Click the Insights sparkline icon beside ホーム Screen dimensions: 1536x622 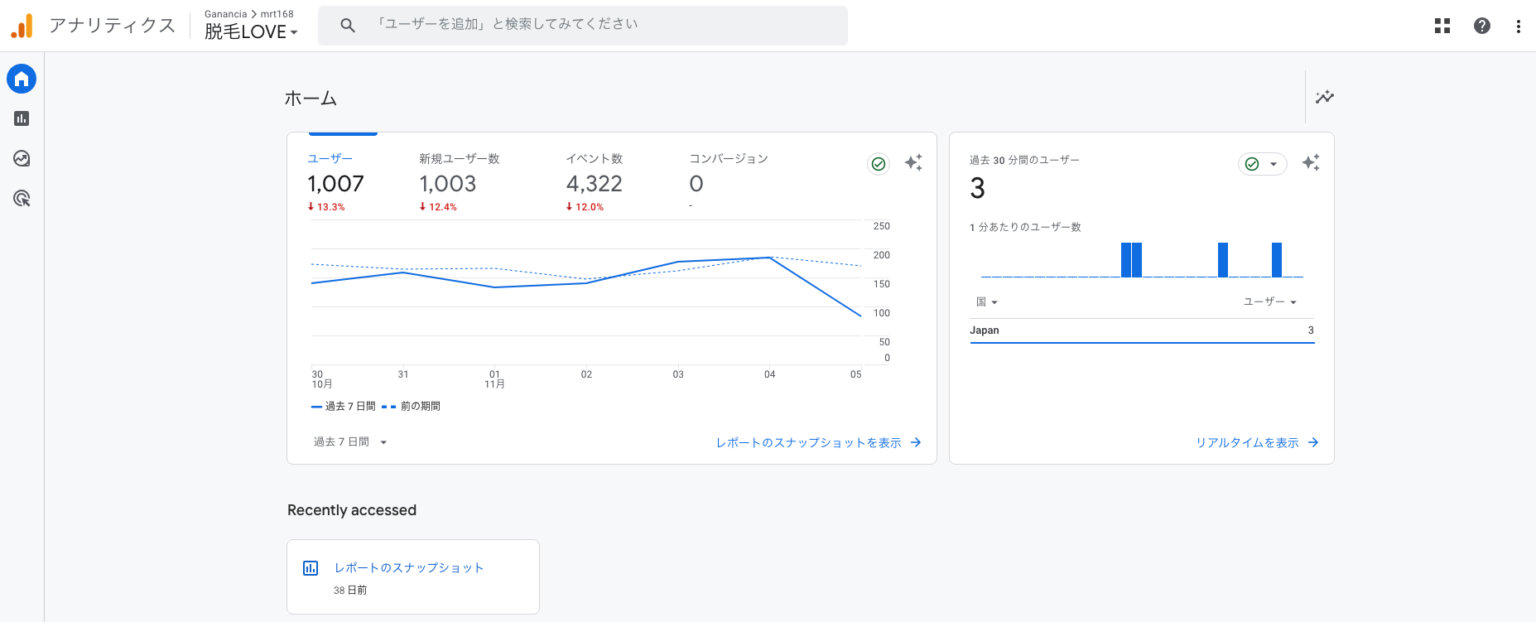1325,97
